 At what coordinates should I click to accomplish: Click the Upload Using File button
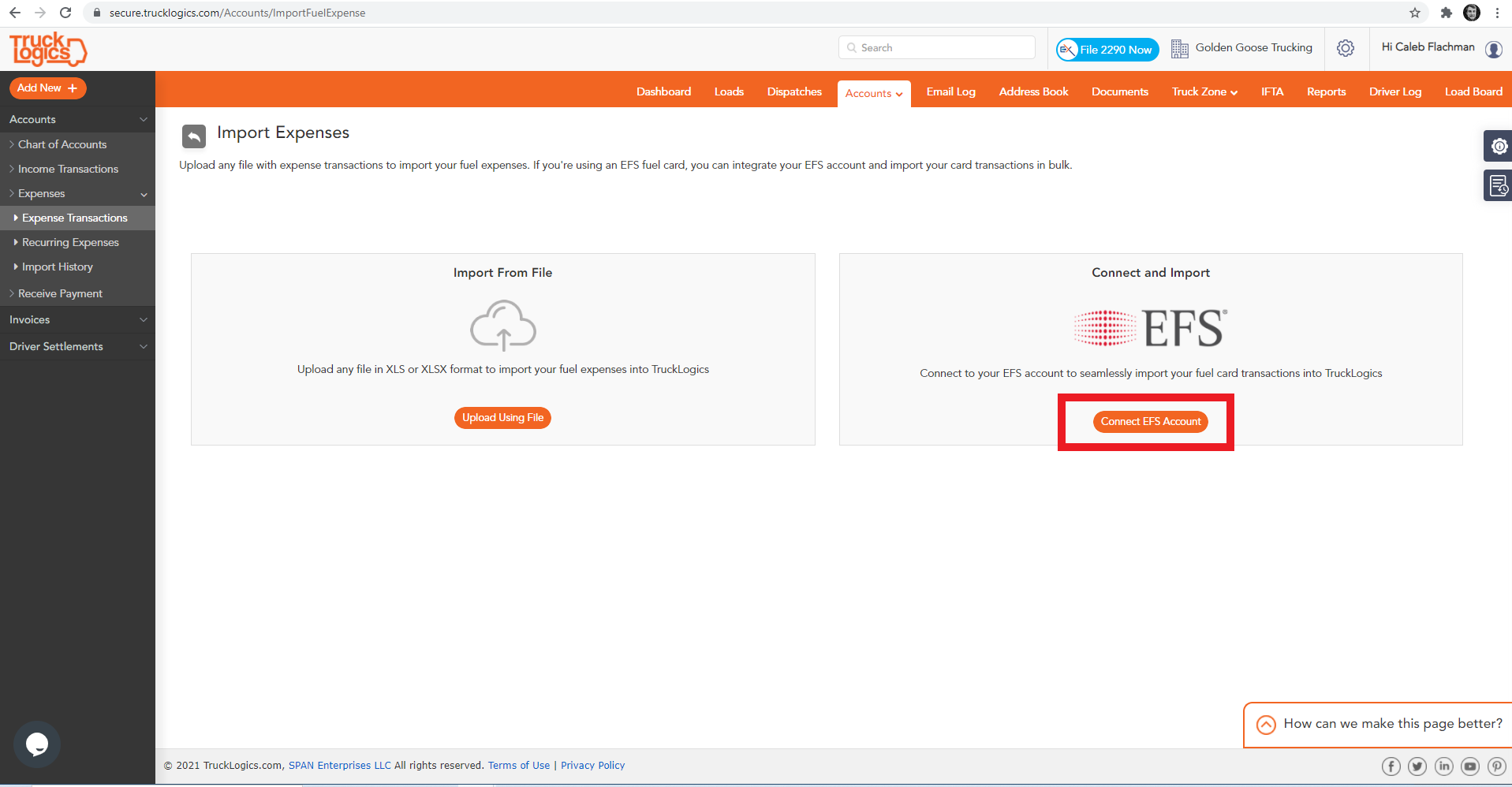pyautogui.click(x=502, y=418)
